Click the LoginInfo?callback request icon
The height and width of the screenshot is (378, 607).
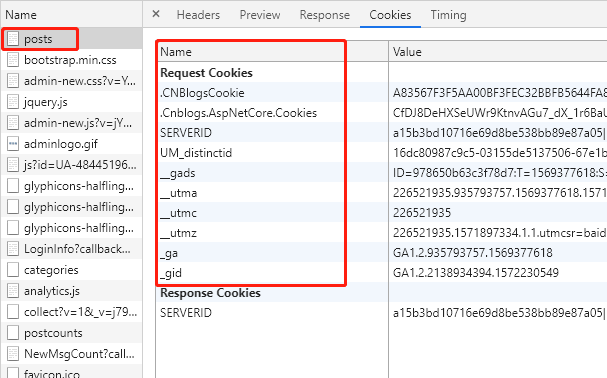click(x=13, y=249)
